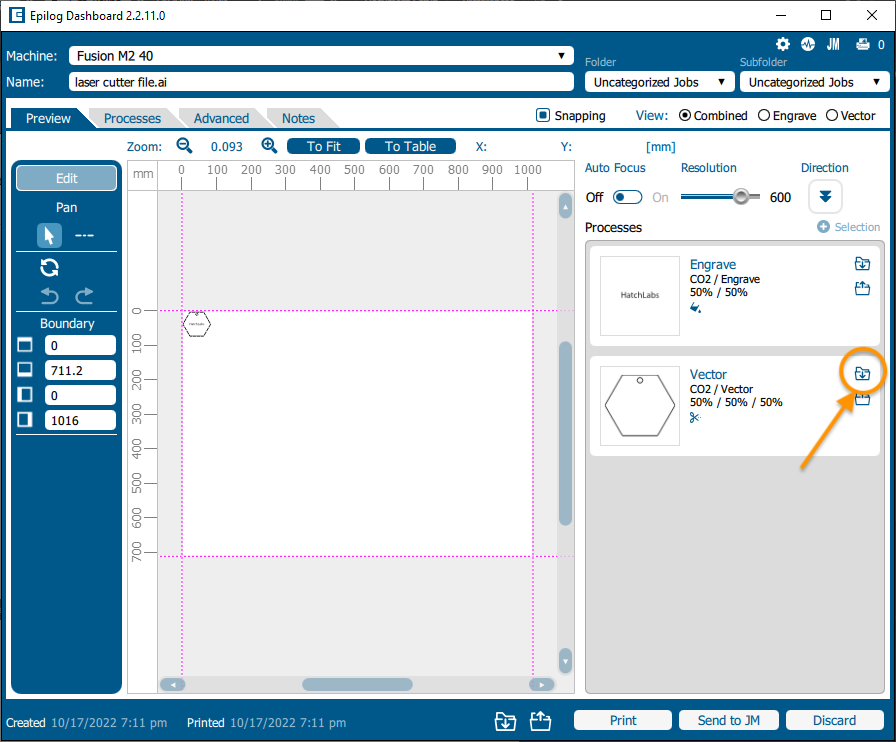Open settings gear icon in header

pyautogui.click(x=783, y=45)
